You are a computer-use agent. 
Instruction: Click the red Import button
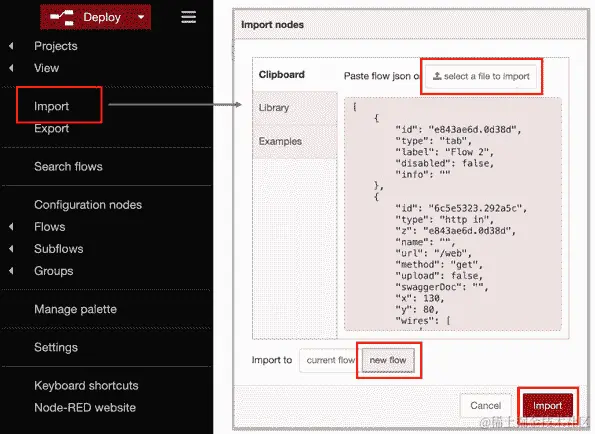548,406
